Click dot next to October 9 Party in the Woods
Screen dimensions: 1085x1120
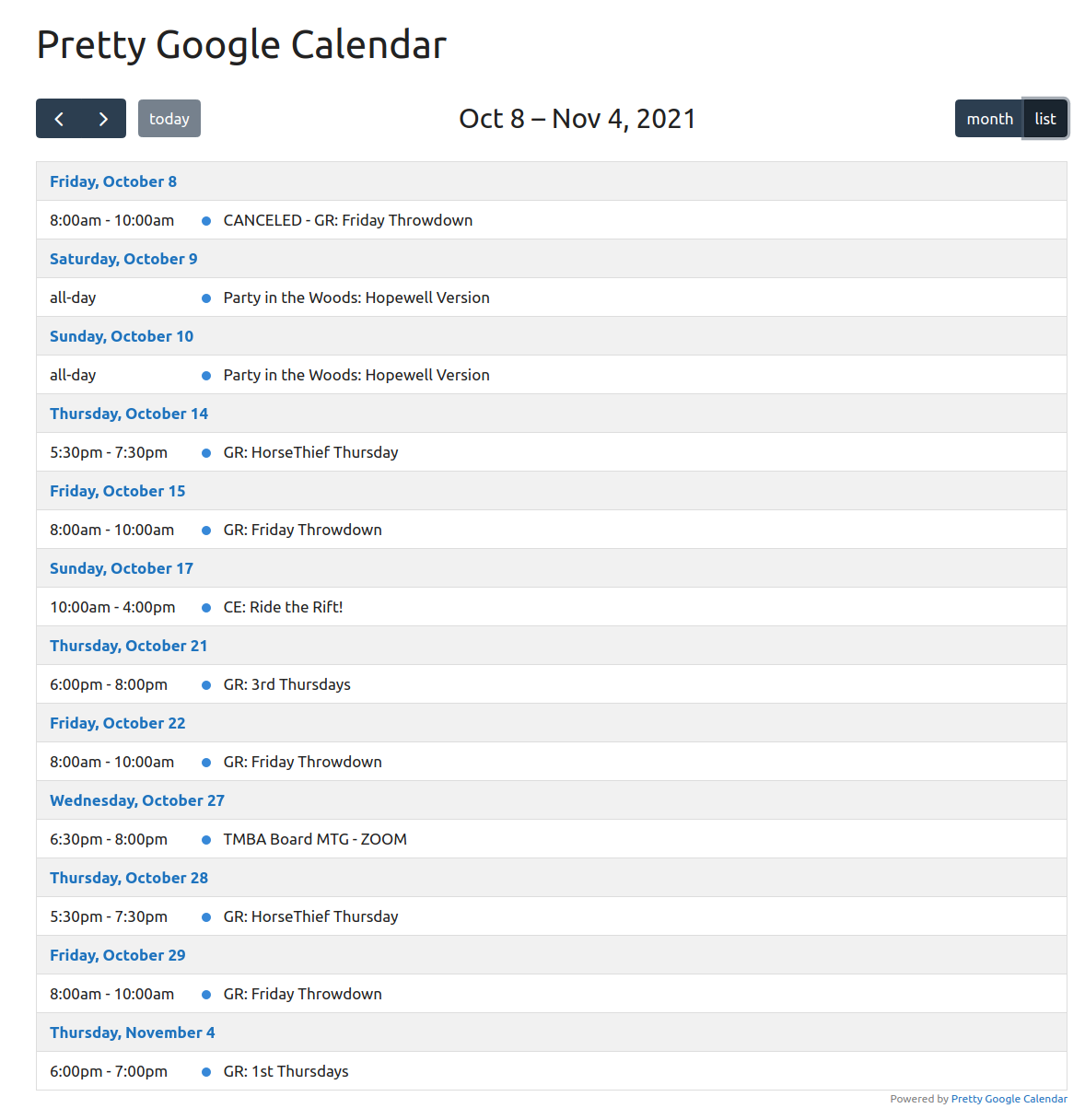click(206, 298)
